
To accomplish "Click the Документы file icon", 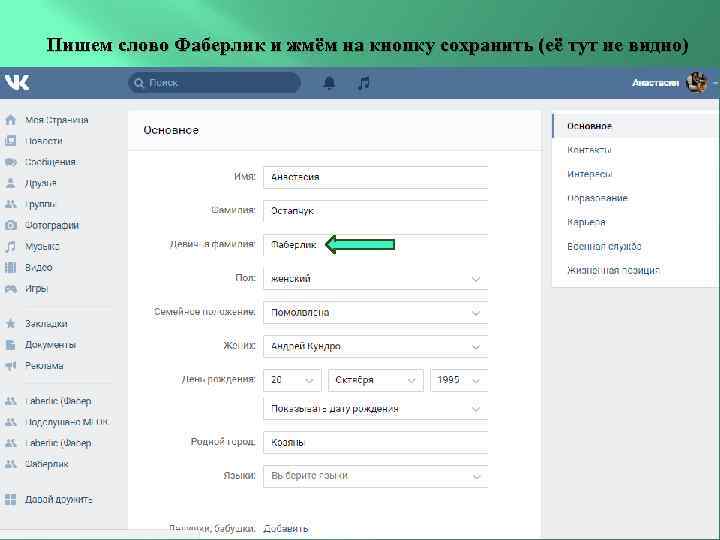I will 11,345.
